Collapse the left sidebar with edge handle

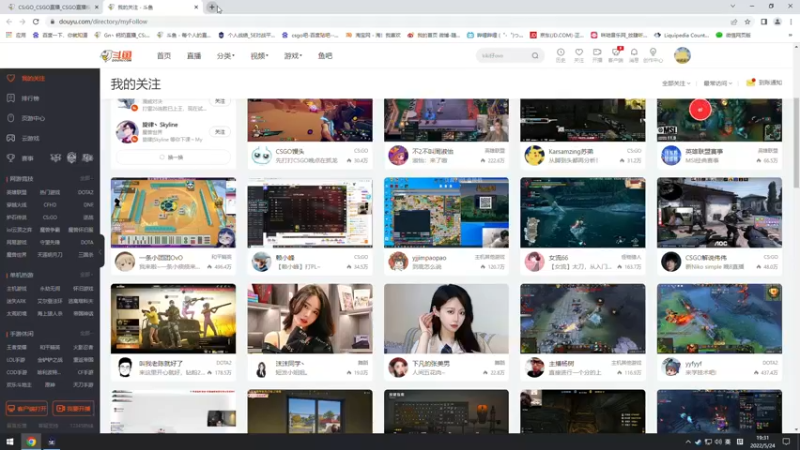click(101, 252)
